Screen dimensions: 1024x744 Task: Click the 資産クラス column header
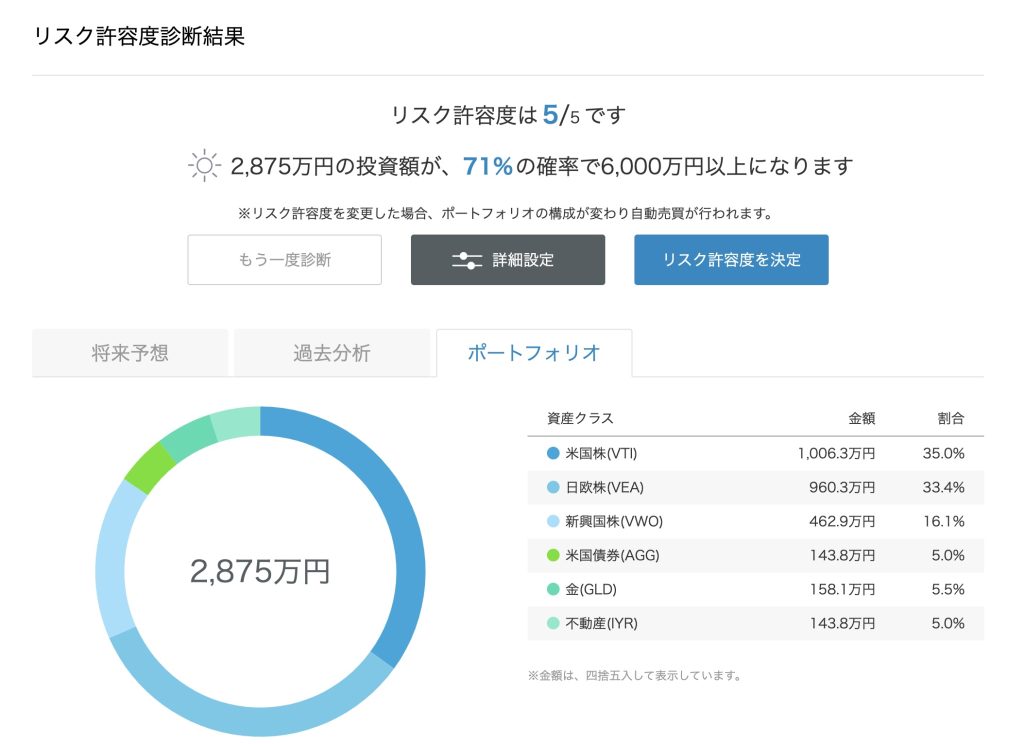(580, 419)
